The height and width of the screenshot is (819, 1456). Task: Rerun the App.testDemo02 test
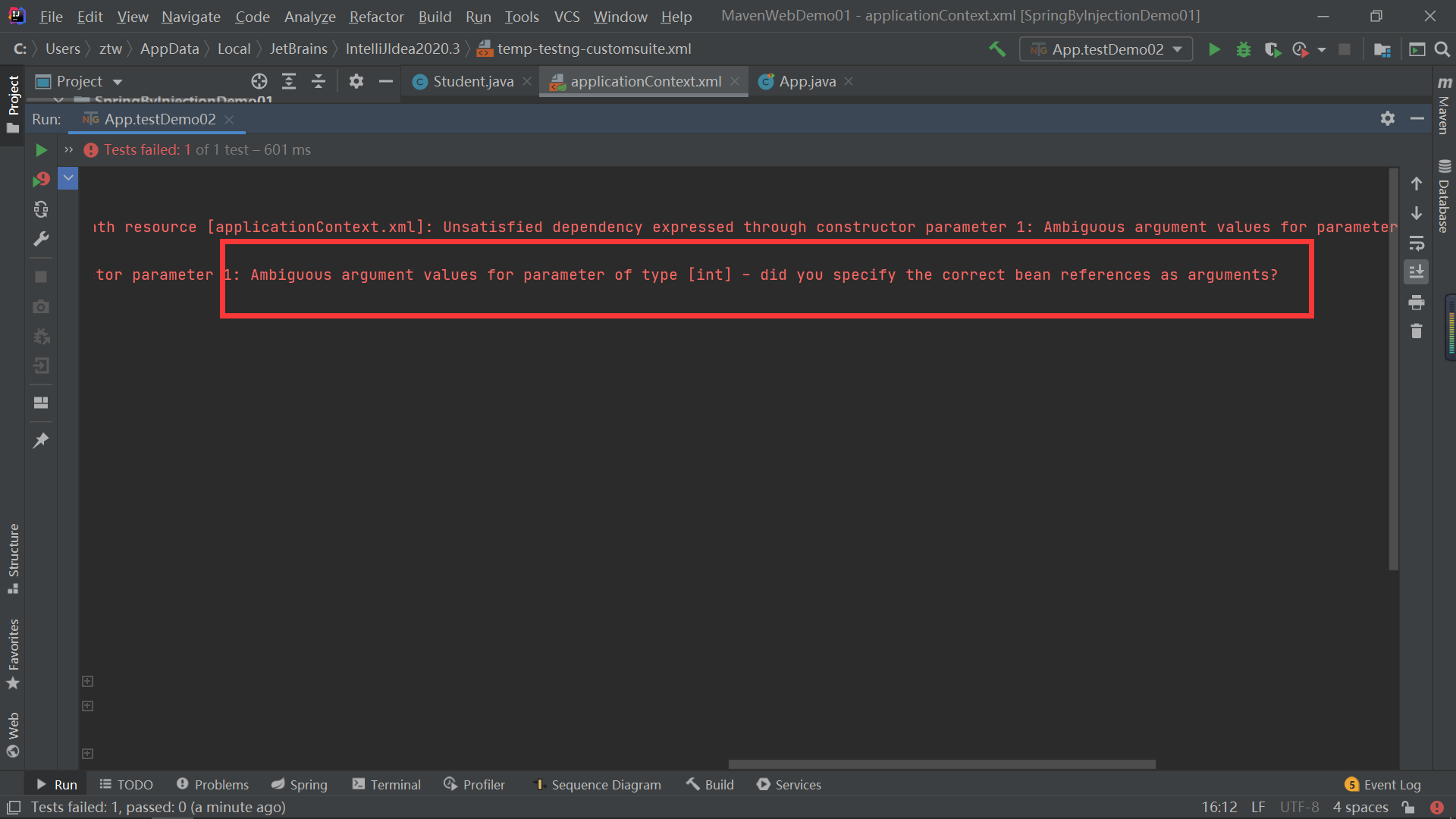[41, 149]
